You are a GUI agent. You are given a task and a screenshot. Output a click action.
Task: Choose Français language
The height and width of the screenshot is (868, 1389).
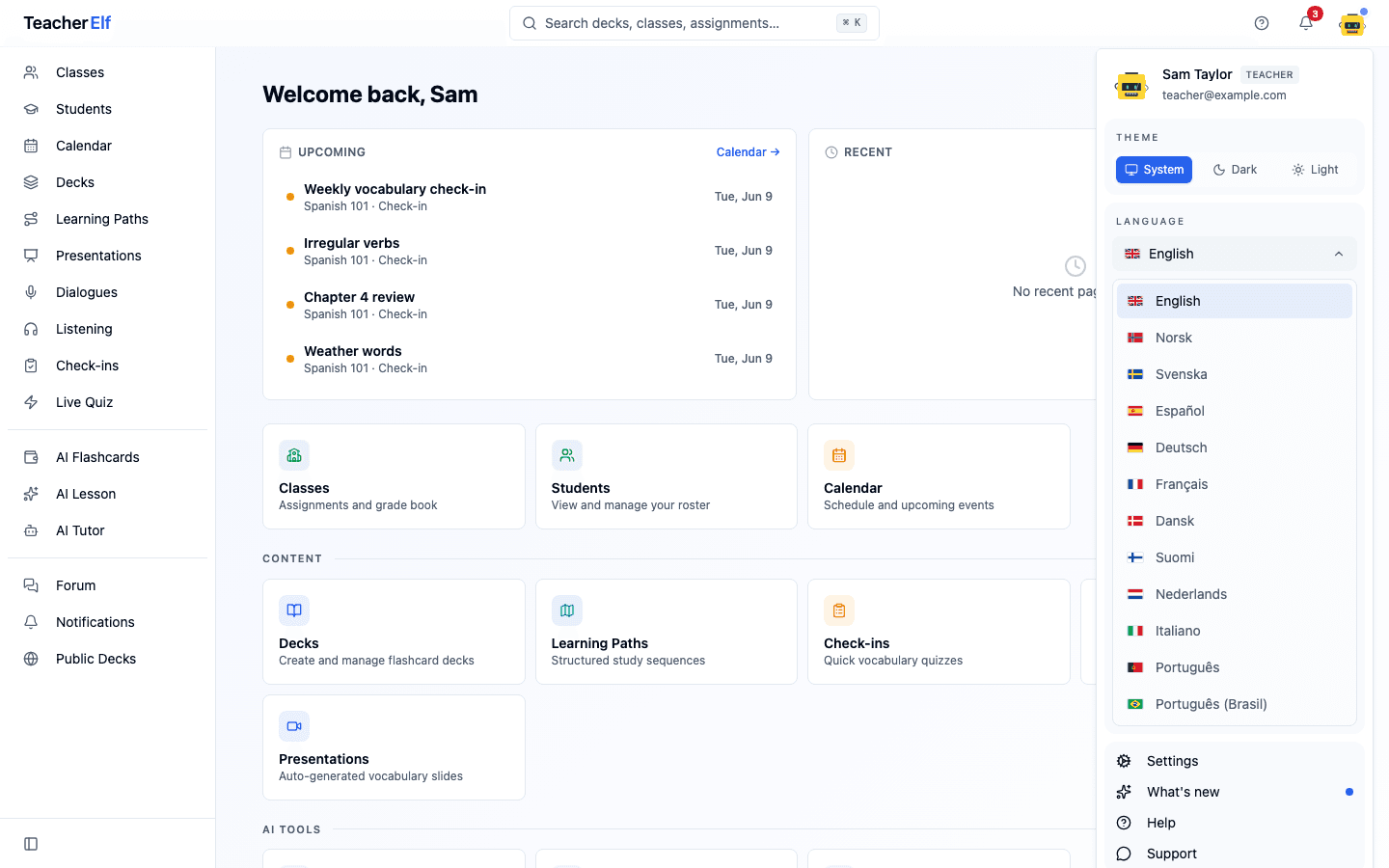click(1235, 484)
